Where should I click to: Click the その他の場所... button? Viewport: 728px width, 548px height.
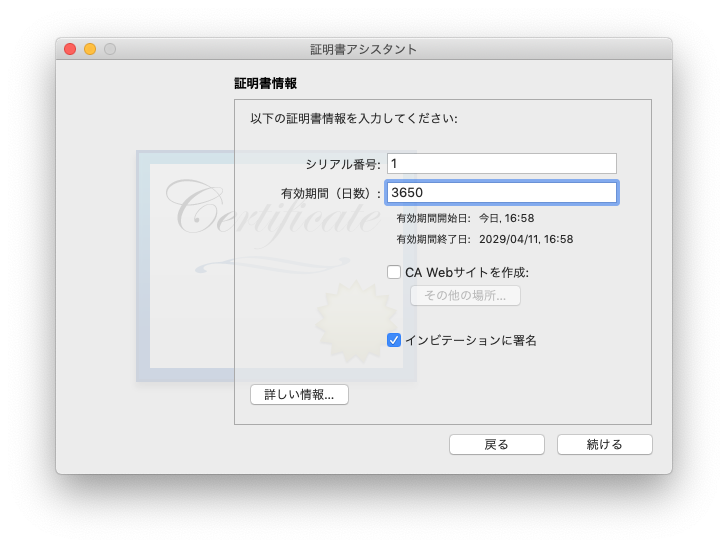tap(465, 295)
